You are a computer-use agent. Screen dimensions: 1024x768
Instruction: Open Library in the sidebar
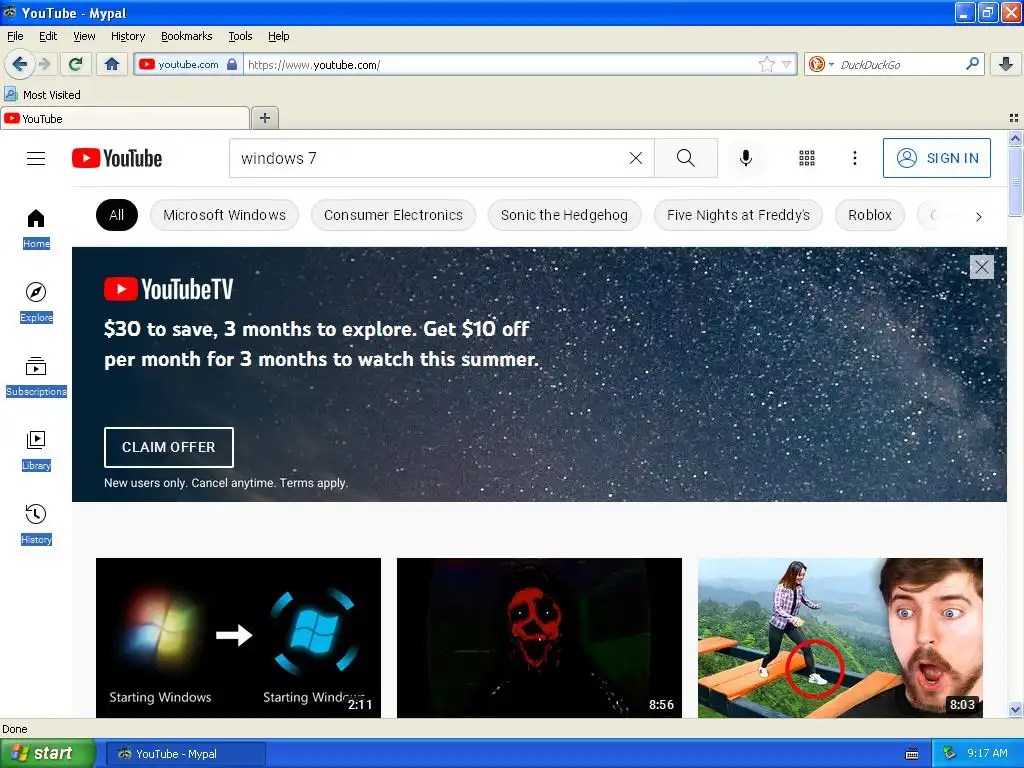pos(36,451)
